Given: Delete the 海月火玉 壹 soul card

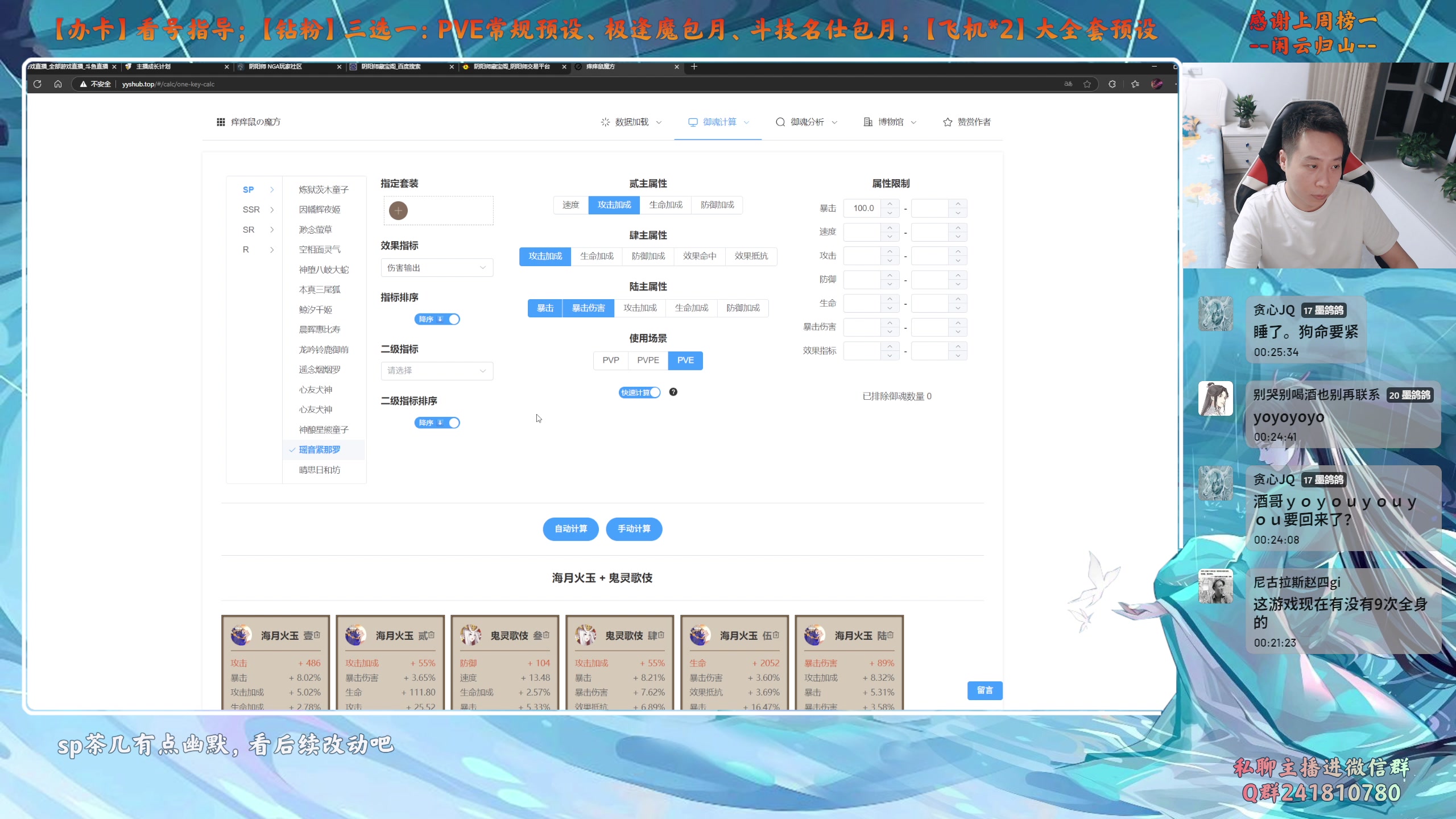Looking at the screenshot, I should pos(317,635).
